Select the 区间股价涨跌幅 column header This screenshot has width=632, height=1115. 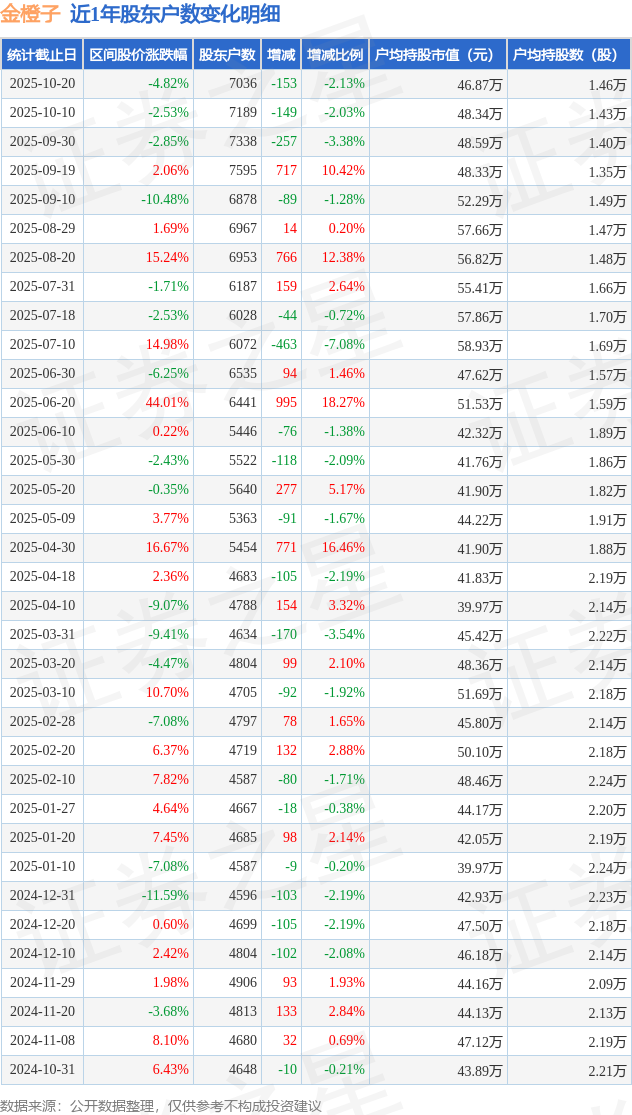(x=137, y=55)
